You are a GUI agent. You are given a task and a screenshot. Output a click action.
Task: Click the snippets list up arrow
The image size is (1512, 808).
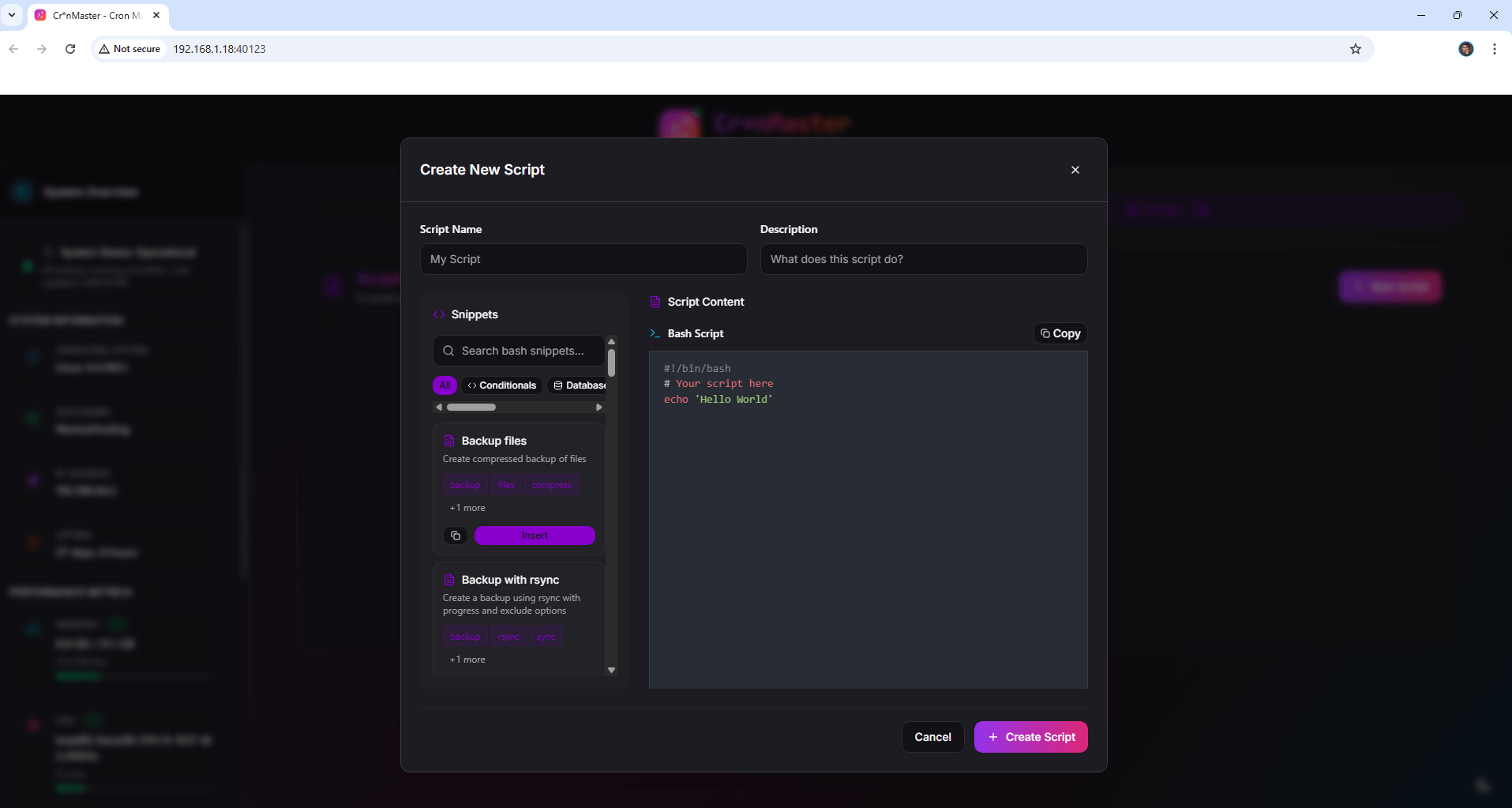pyautogui.click(x=611, y=342)
